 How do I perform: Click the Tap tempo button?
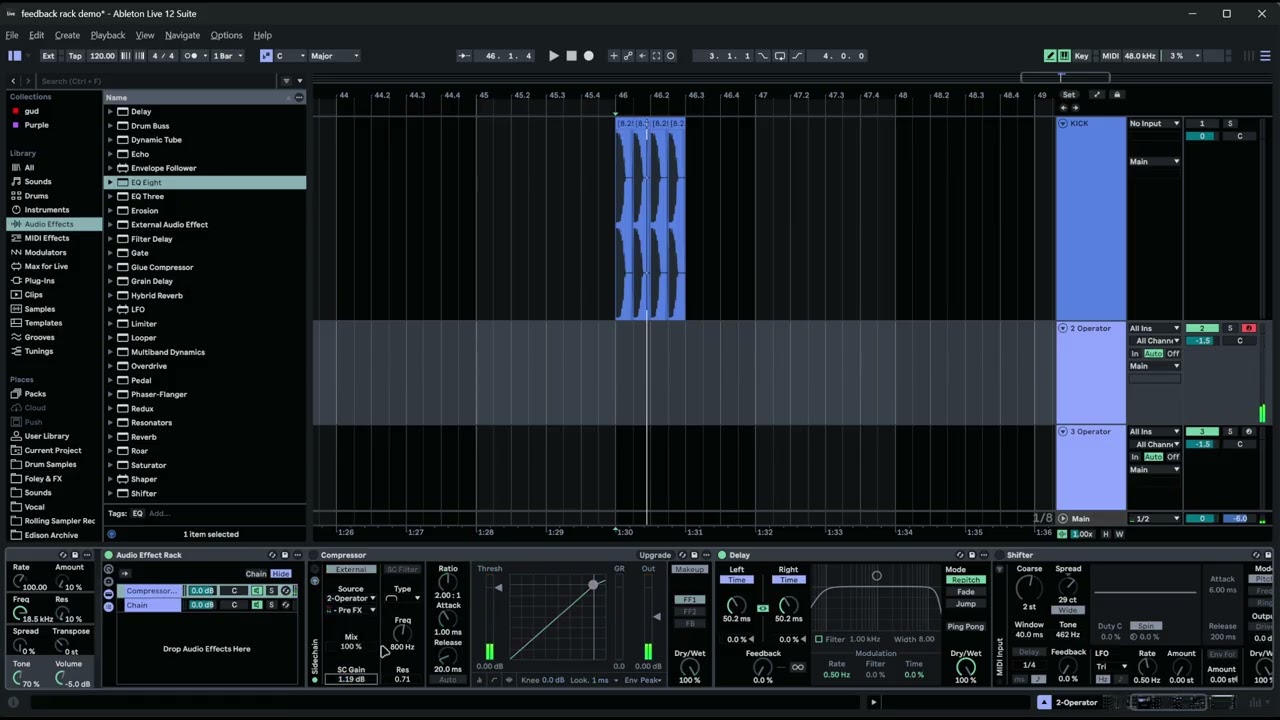(x=75, y=56)
